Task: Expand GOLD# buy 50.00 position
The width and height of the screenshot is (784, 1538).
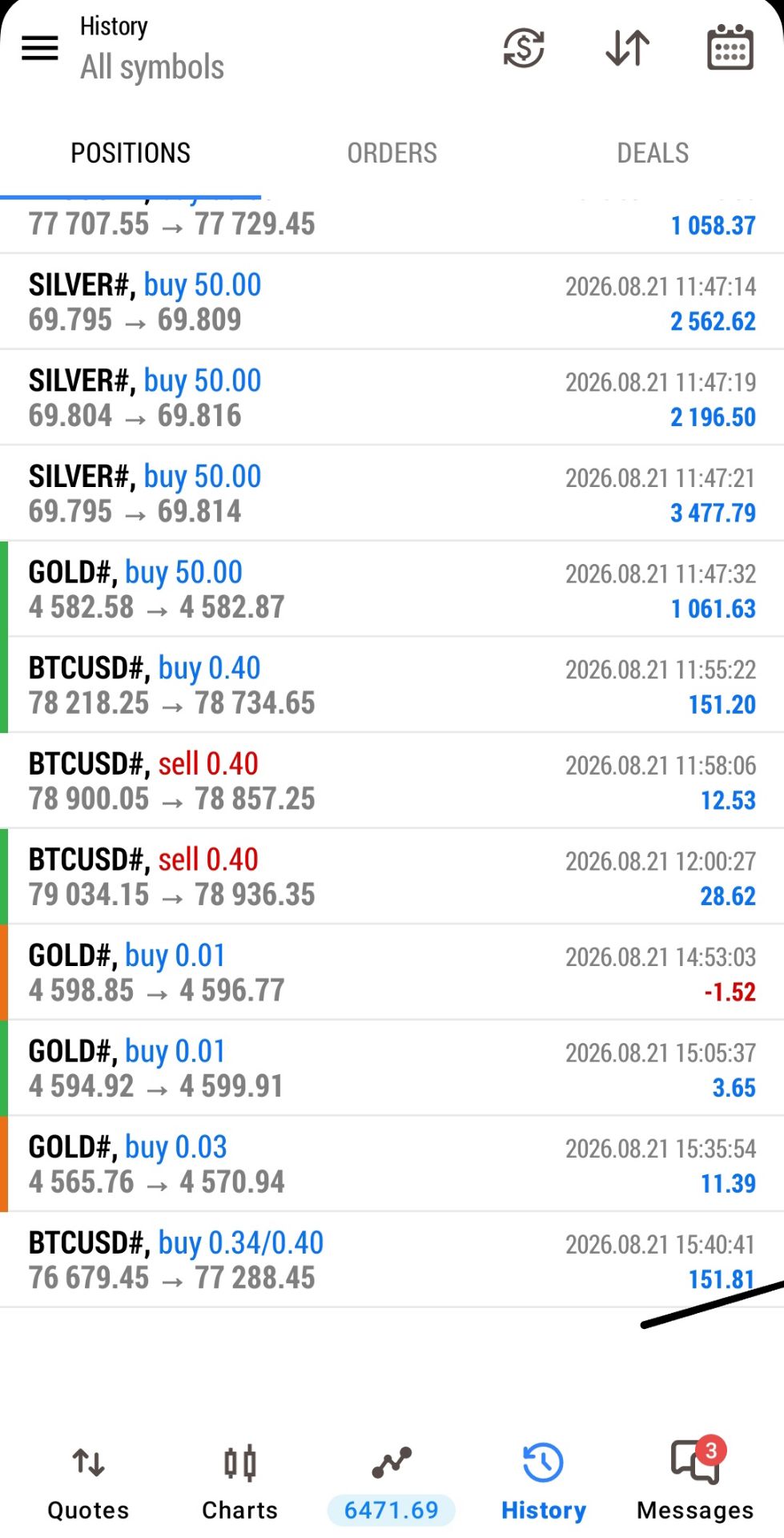Action: click(x=392, y=590)
